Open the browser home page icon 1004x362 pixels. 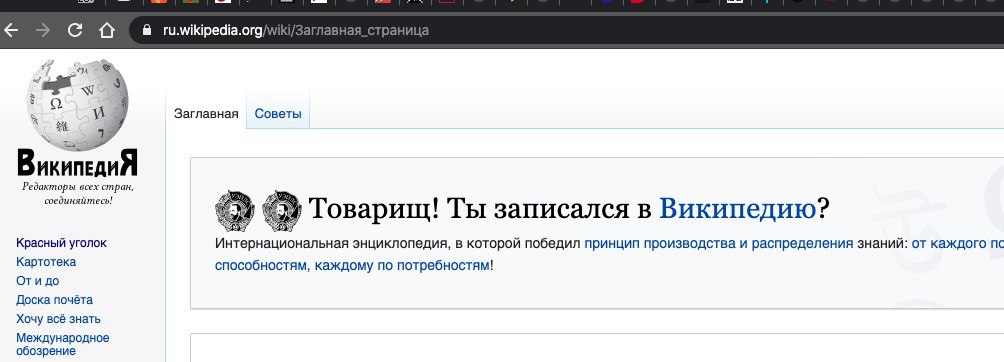[x=106, y=30]
